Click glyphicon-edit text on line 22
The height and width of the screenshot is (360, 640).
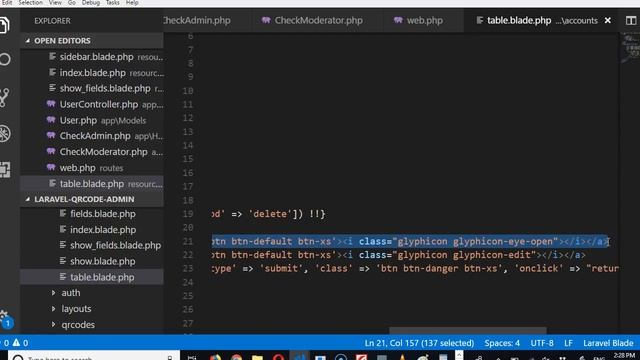tap(492, 255)
